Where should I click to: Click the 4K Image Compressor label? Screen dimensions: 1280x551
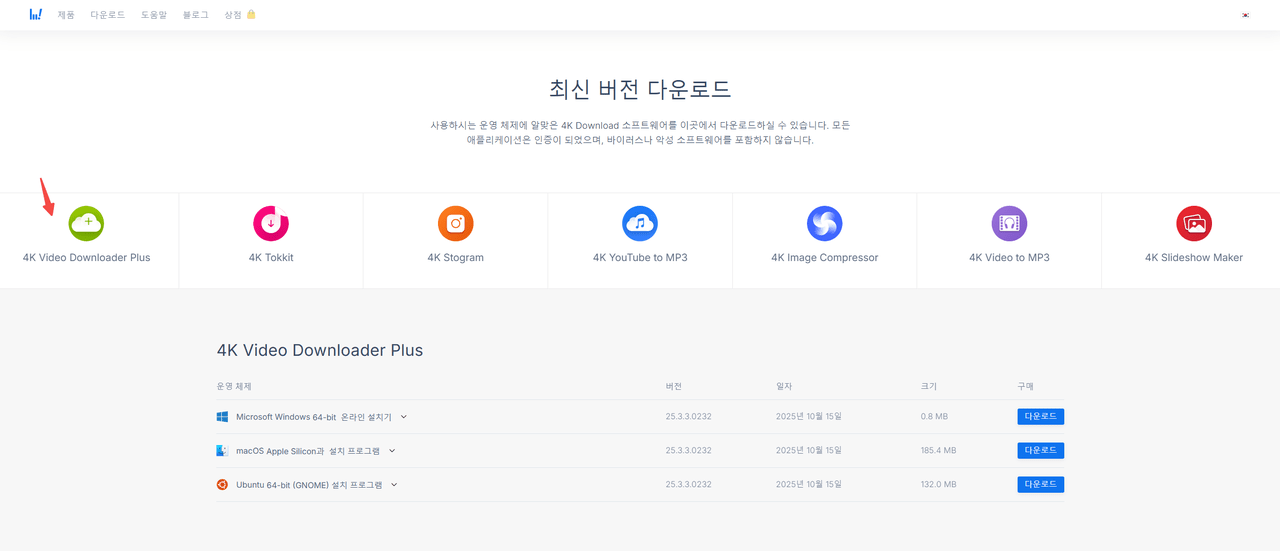tap(825, 258)
